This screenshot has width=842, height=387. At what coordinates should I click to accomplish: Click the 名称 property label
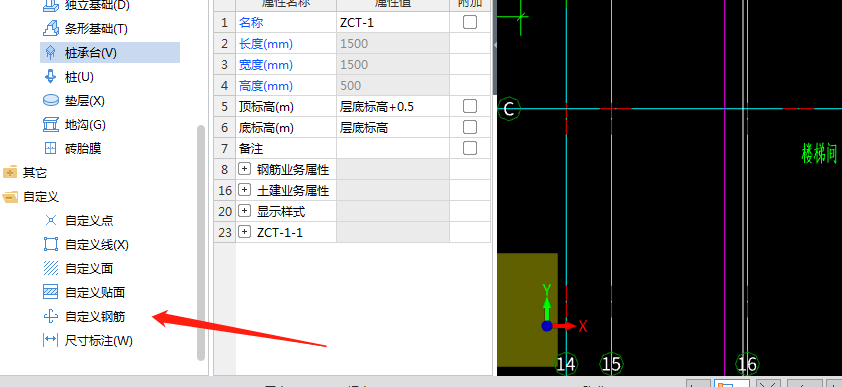251,23
